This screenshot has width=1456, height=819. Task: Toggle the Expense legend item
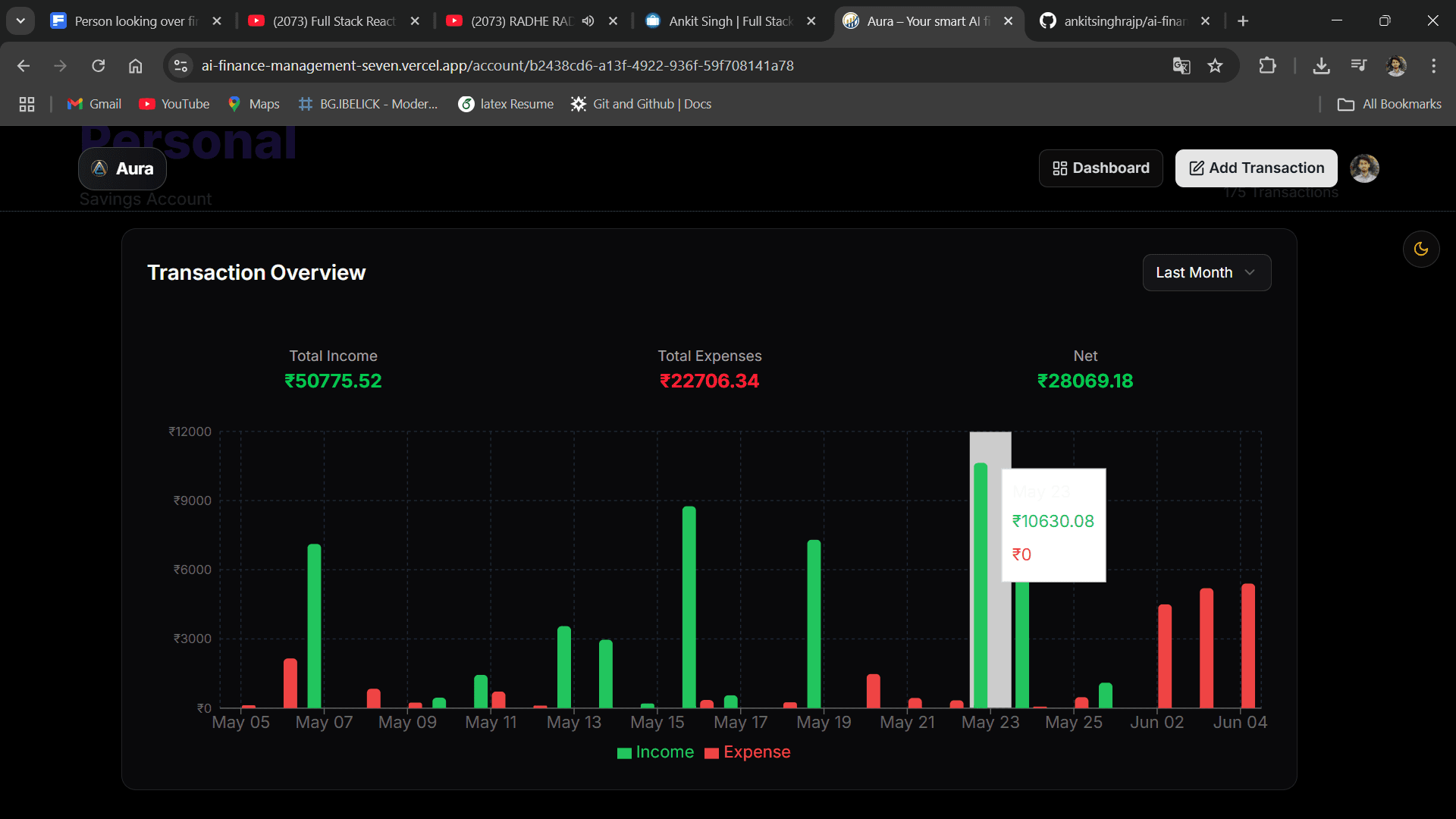[x=748, y=752]
